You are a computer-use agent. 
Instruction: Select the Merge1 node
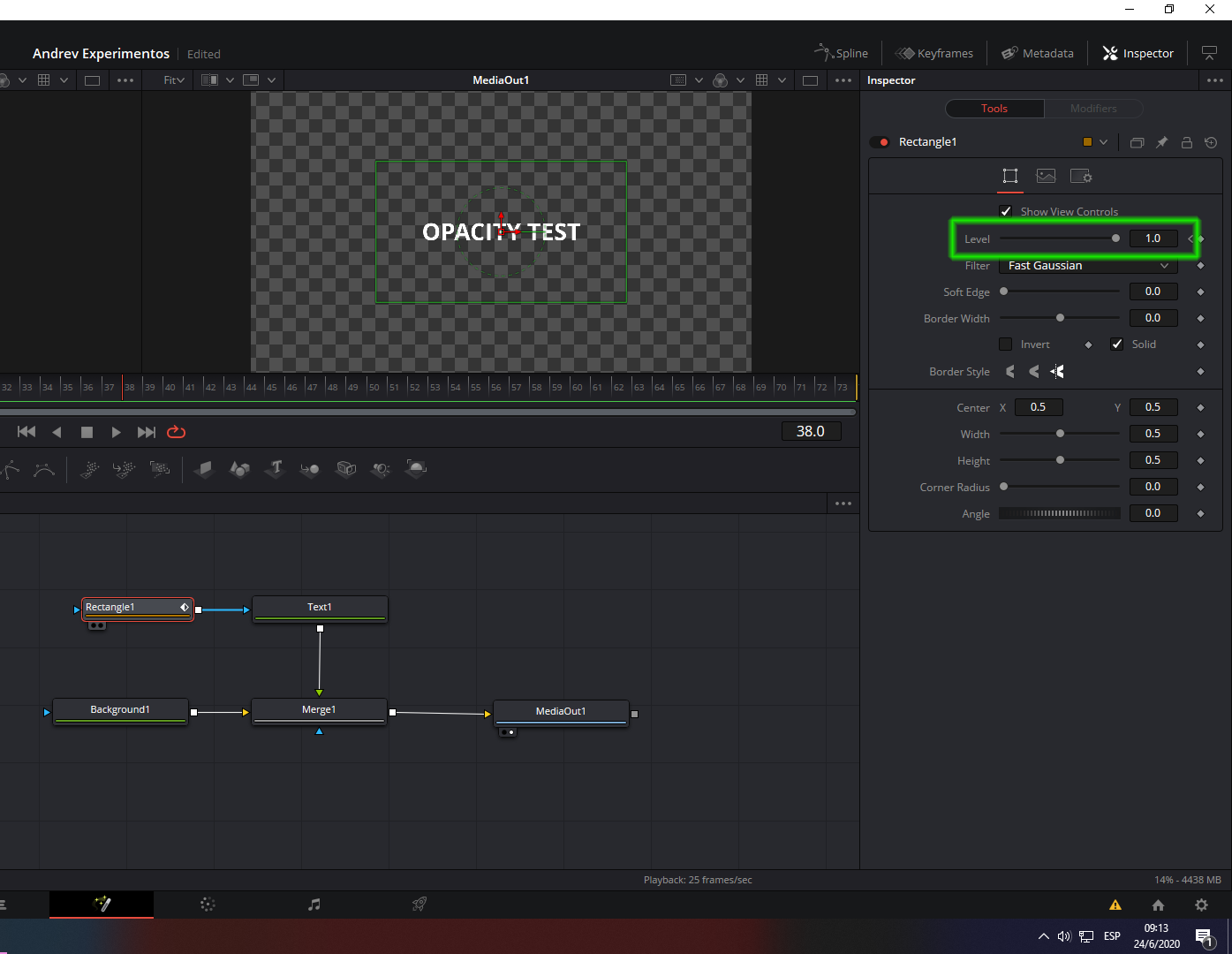pyautogui.click(x=319, y=711)
